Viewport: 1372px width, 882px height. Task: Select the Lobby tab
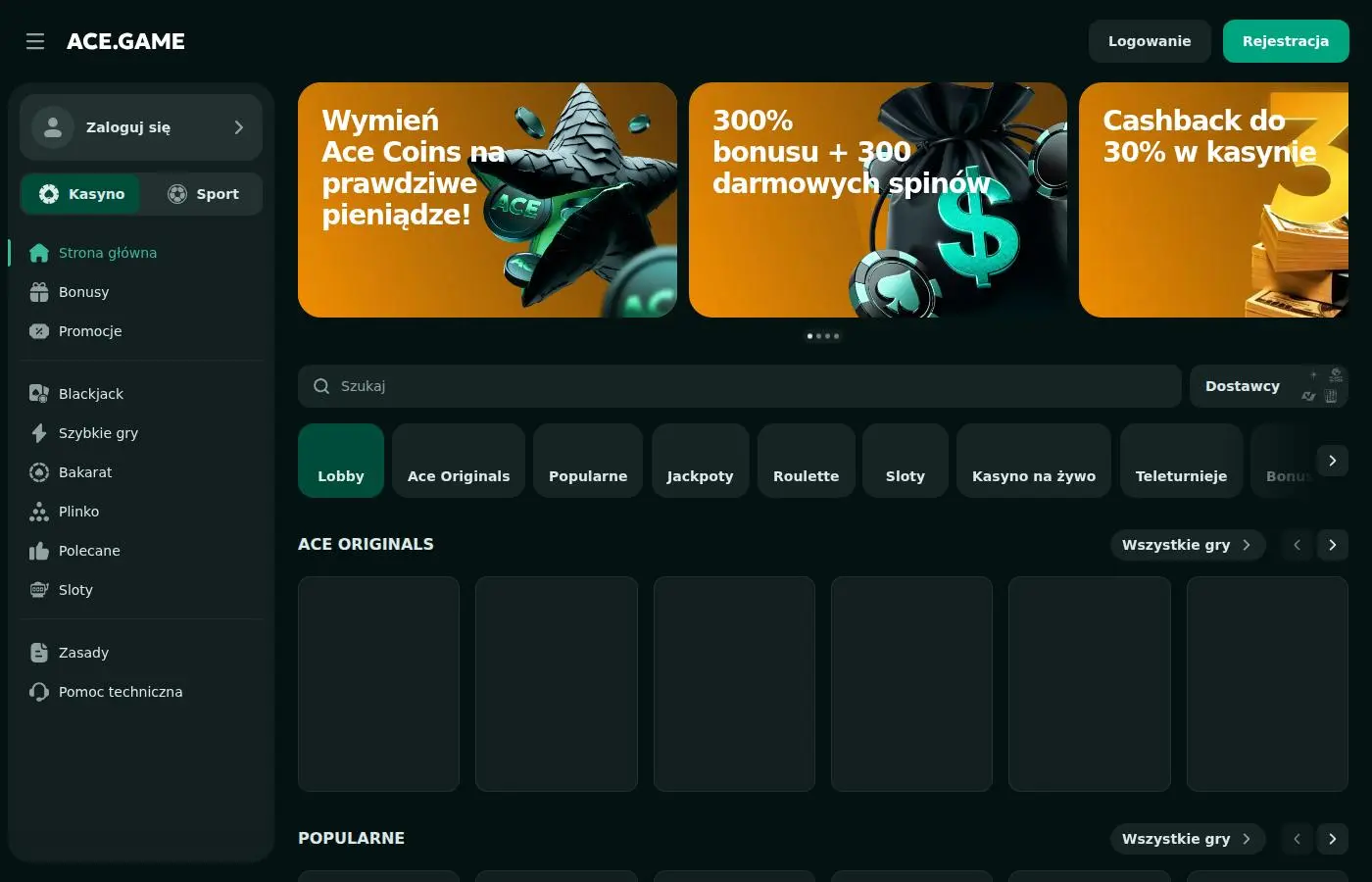point(341,461)
